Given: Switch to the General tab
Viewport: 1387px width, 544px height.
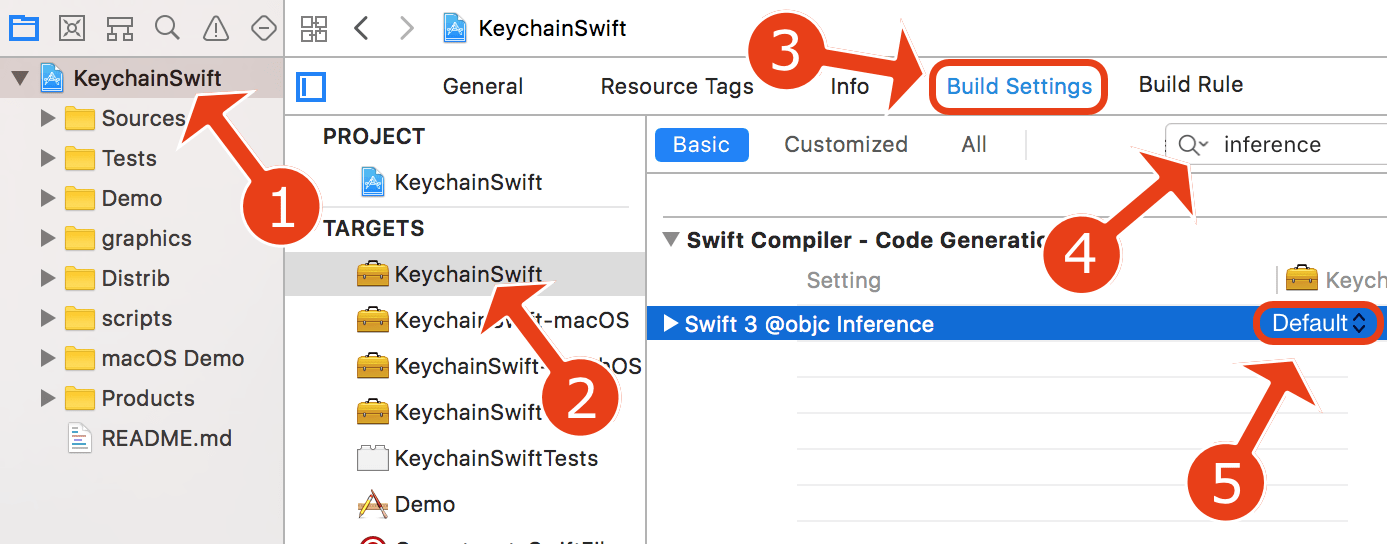Looking at the screenshot, I should [483, 86].
